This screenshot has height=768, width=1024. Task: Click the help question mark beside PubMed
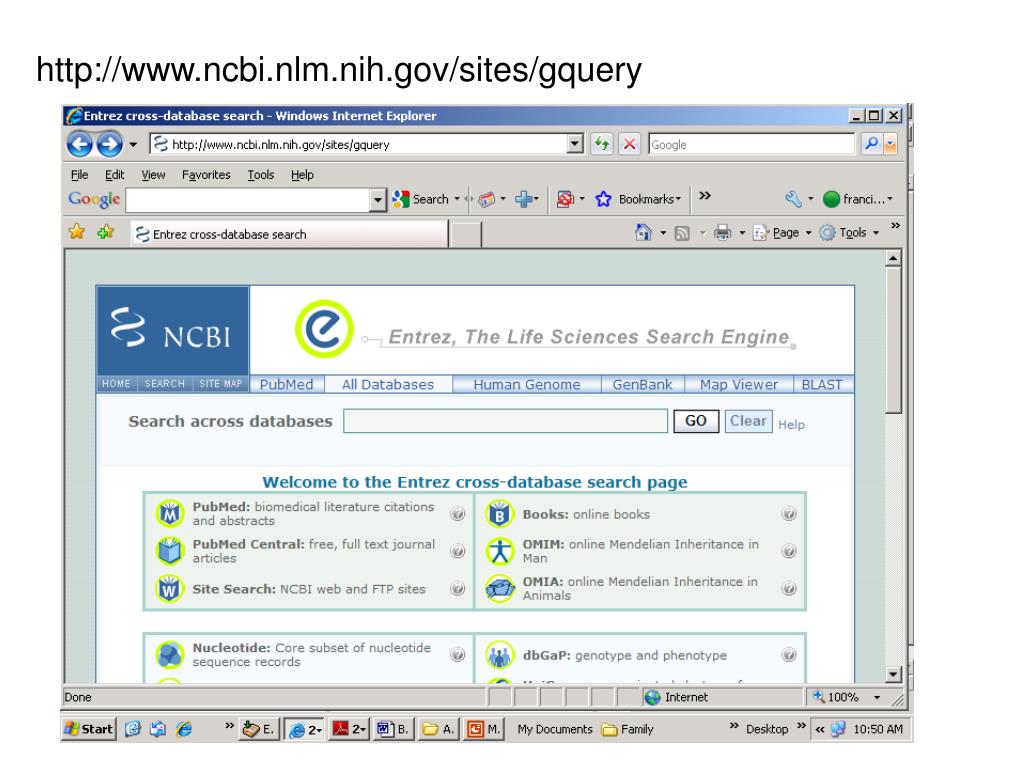pyautogui.click(x=458, y=514)
